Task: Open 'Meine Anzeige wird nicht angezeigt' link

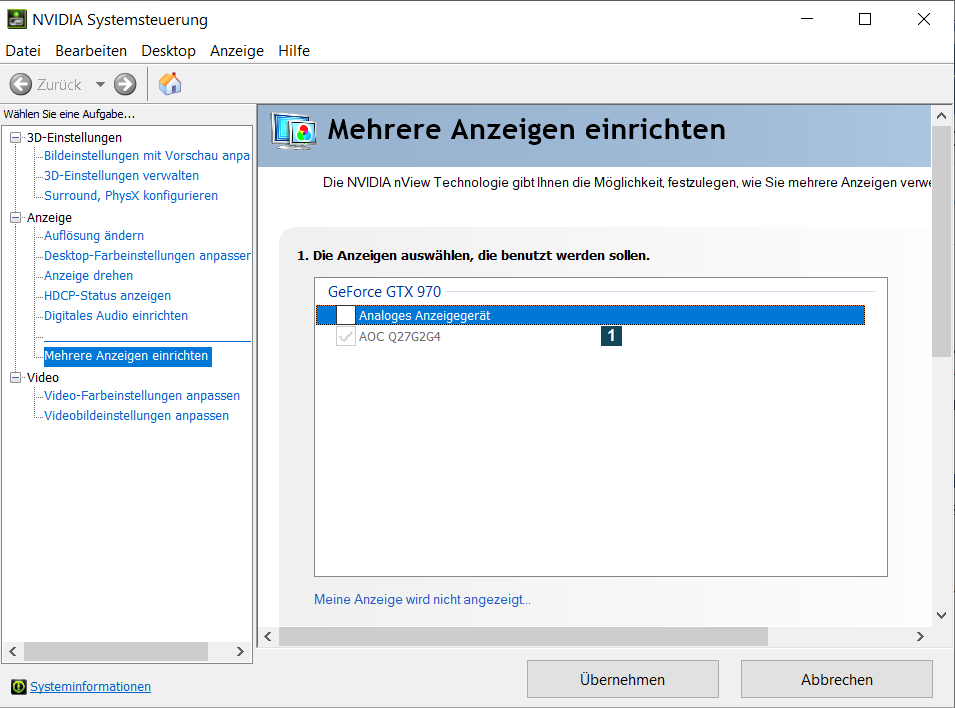Action: (422, 600)
